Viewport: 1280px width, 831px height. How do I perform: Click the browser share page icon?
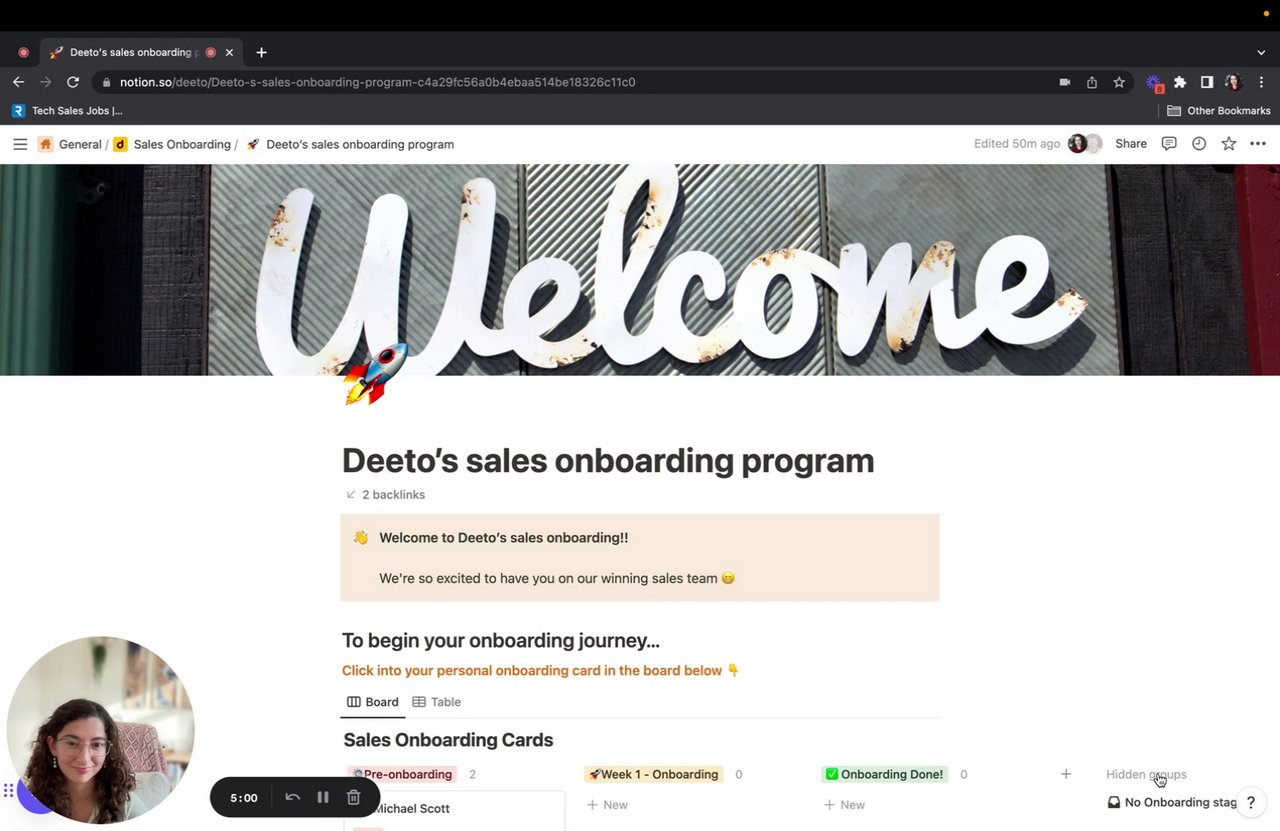[x=1092, y=82]
